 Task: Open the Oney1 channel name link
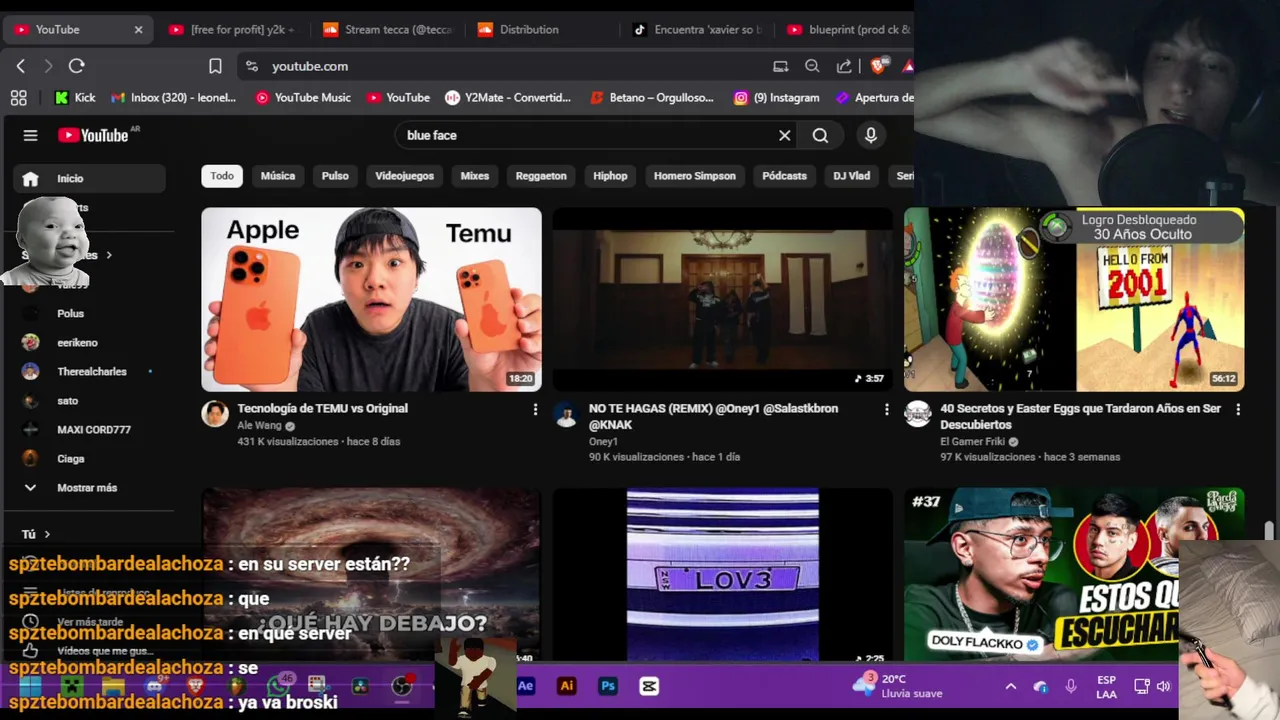603,441
